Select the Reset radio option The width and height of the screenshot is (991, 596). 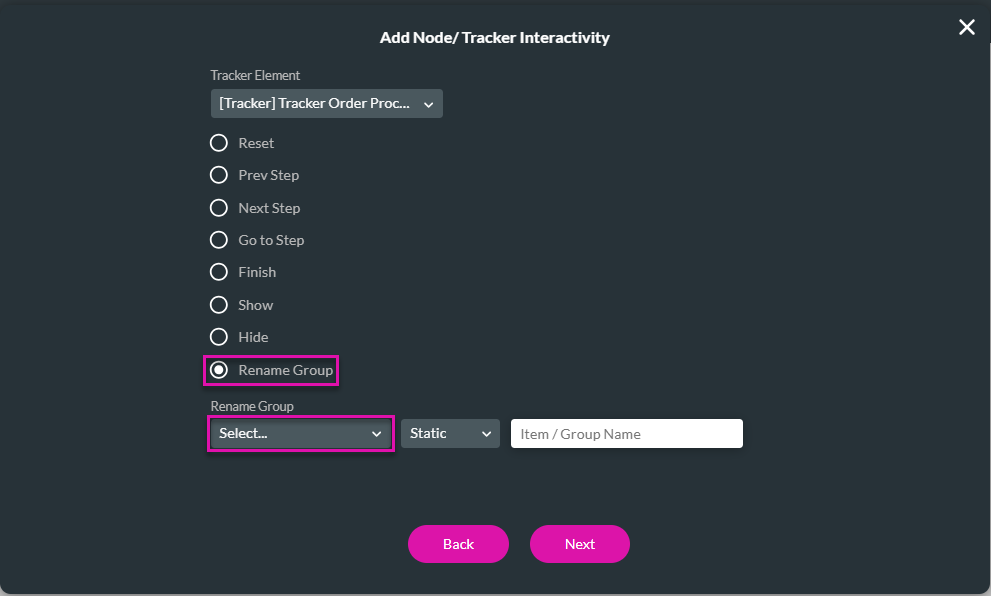tap(219, 143)
